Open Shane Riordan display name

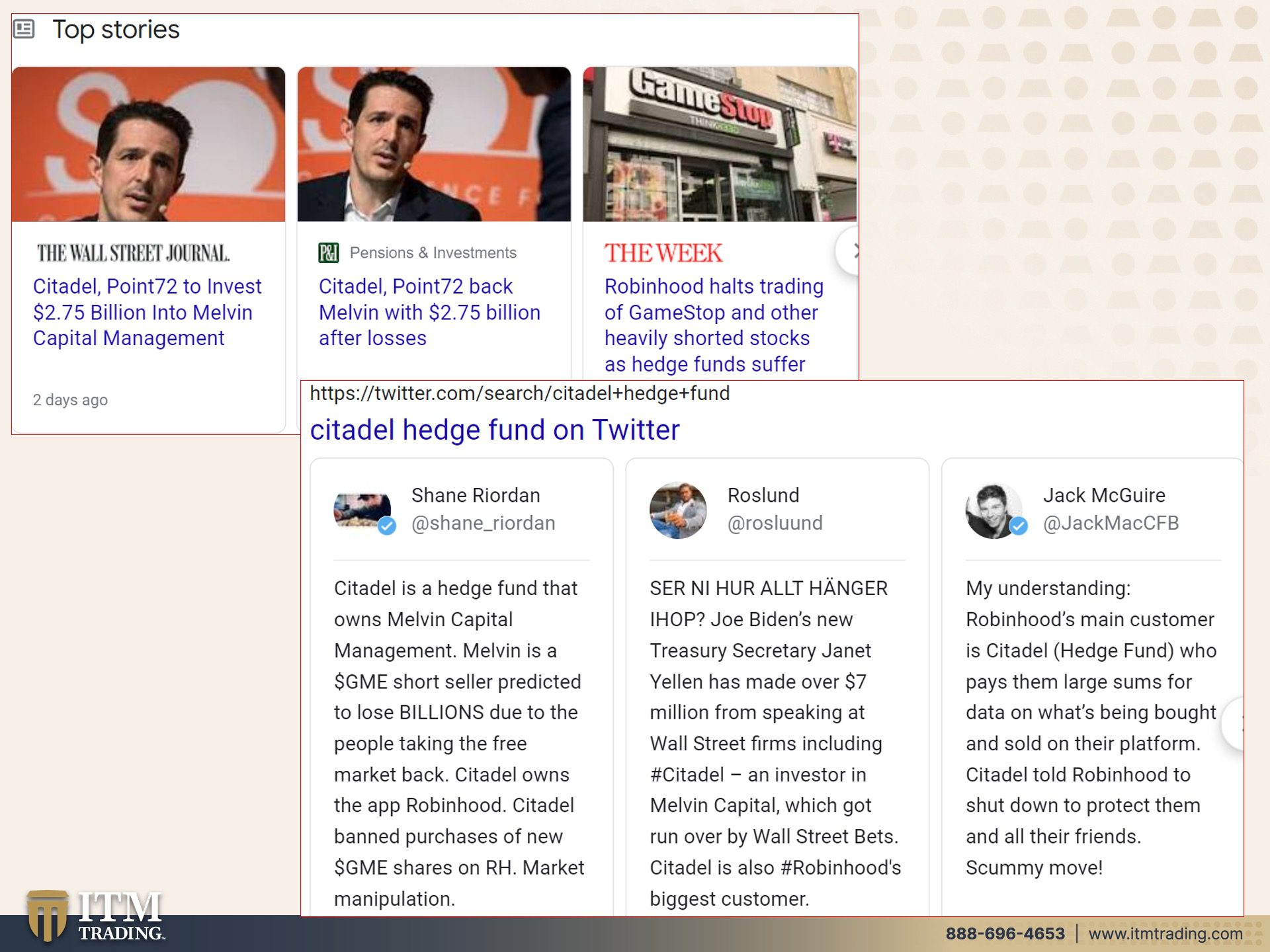[x=476, y=495]
